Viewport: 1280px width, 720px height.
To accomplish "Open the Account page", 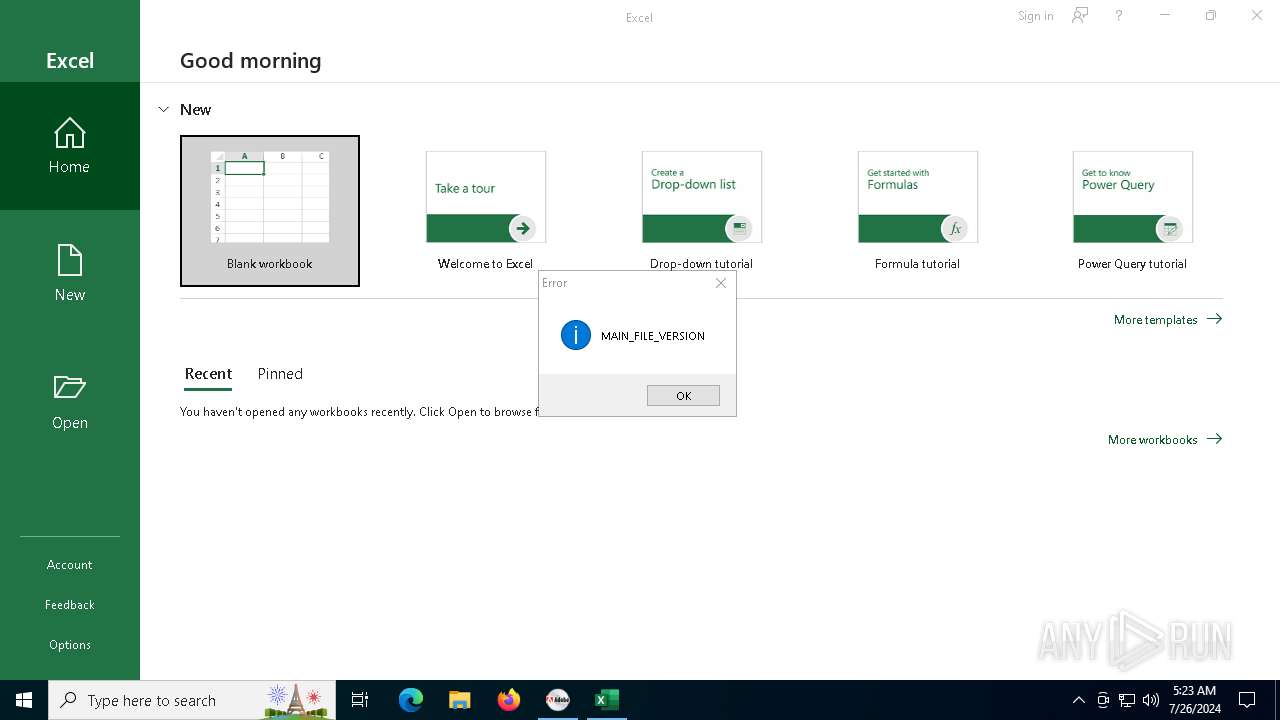I will point(70,565).
